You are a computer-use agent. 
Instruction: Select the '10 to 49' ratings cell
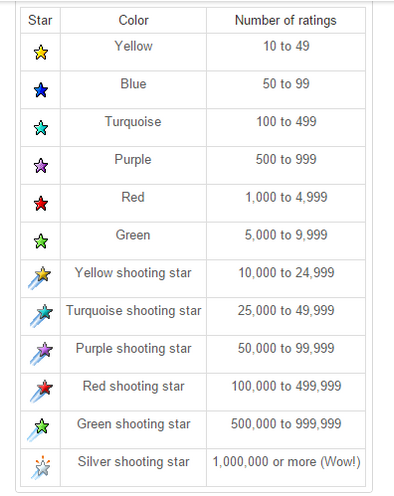(286, 52)
